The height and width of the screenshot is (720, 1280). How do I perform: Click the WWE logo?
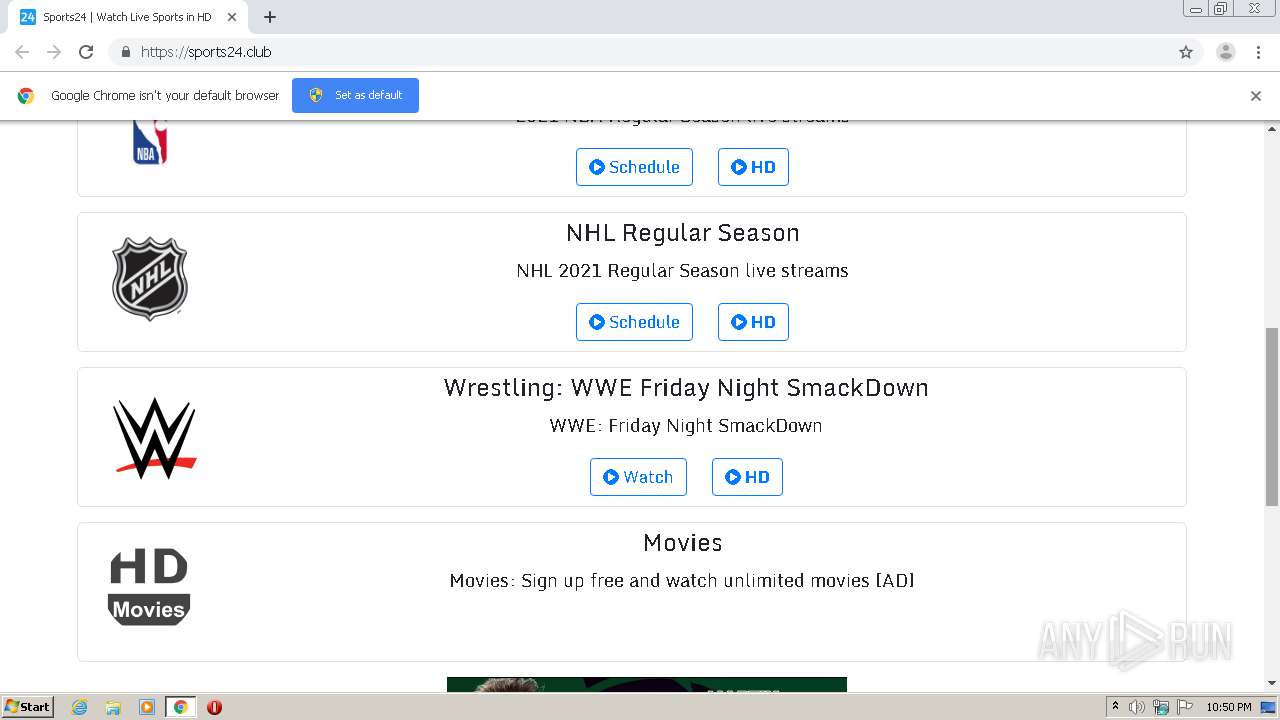(x=154, y=438)
